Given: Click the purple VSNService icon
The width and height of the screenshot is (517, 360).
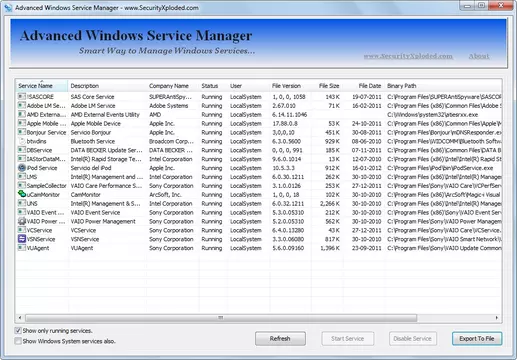Looking at the screenshot, I should (22, 239).
